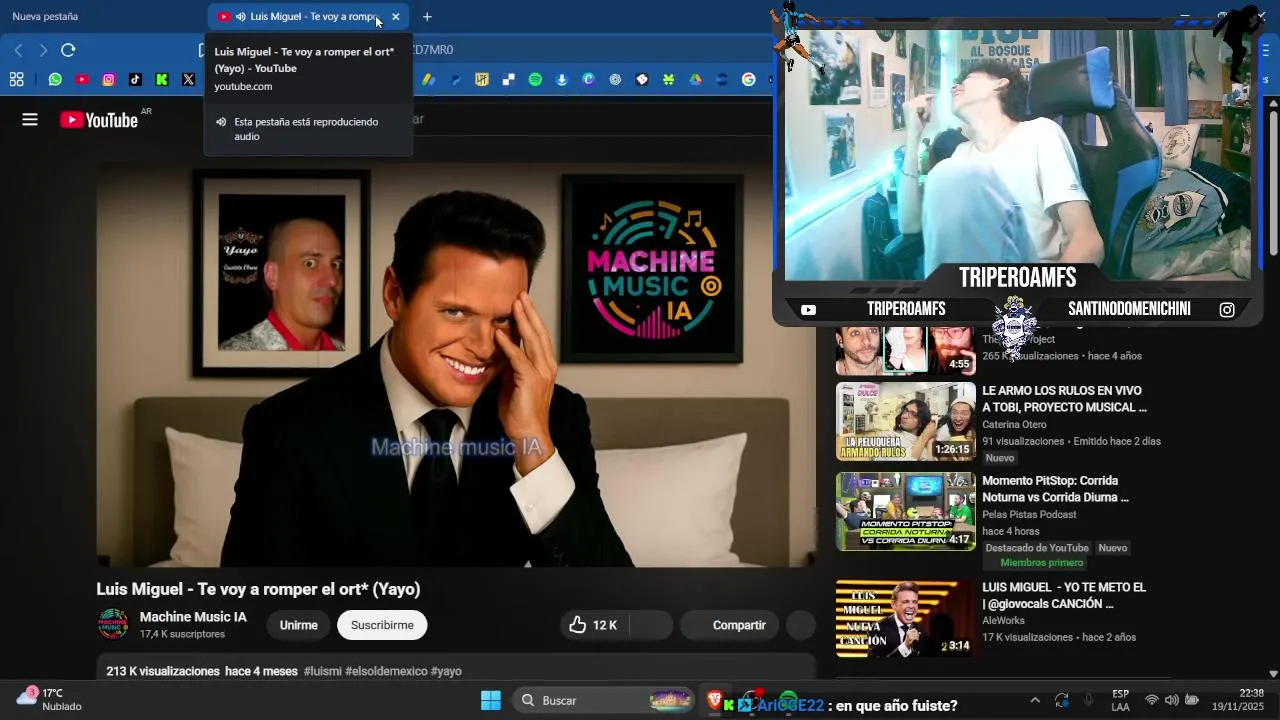Open Luis Miguel Yo te meto el thumbnail
This screenshot has width=1280, height=720.
[905, 618]
